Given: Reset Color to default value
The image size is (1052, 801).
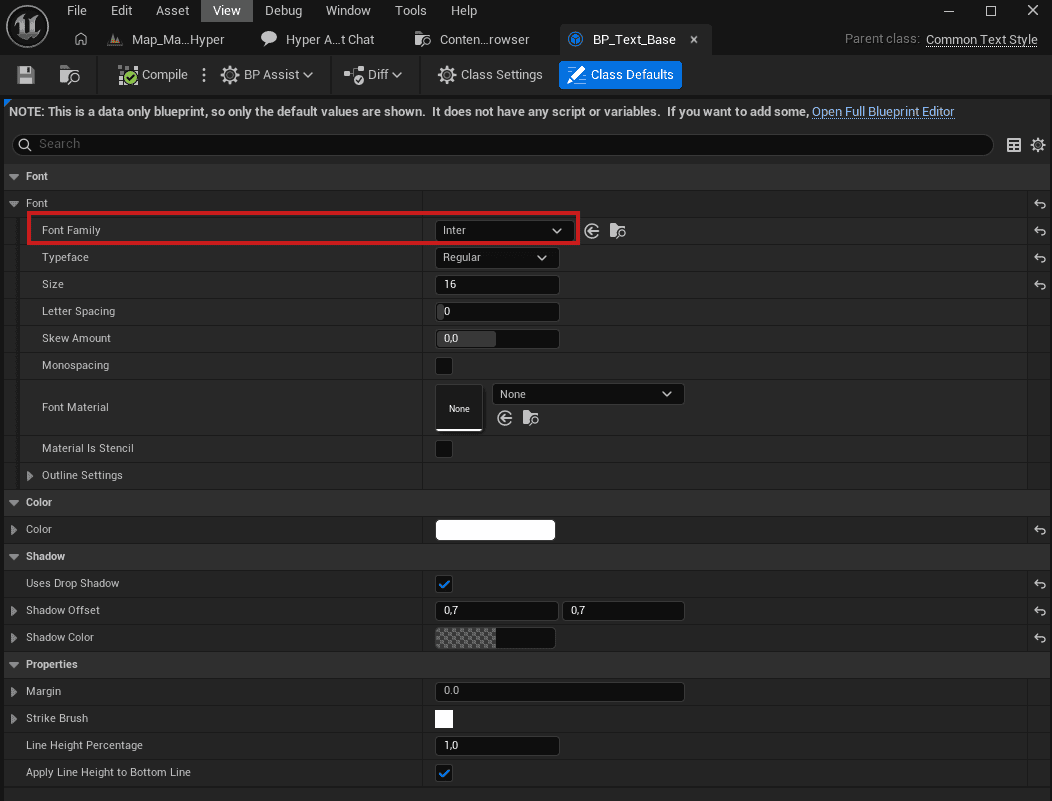Looking at the screenshot, I should tap(1040, 530).
